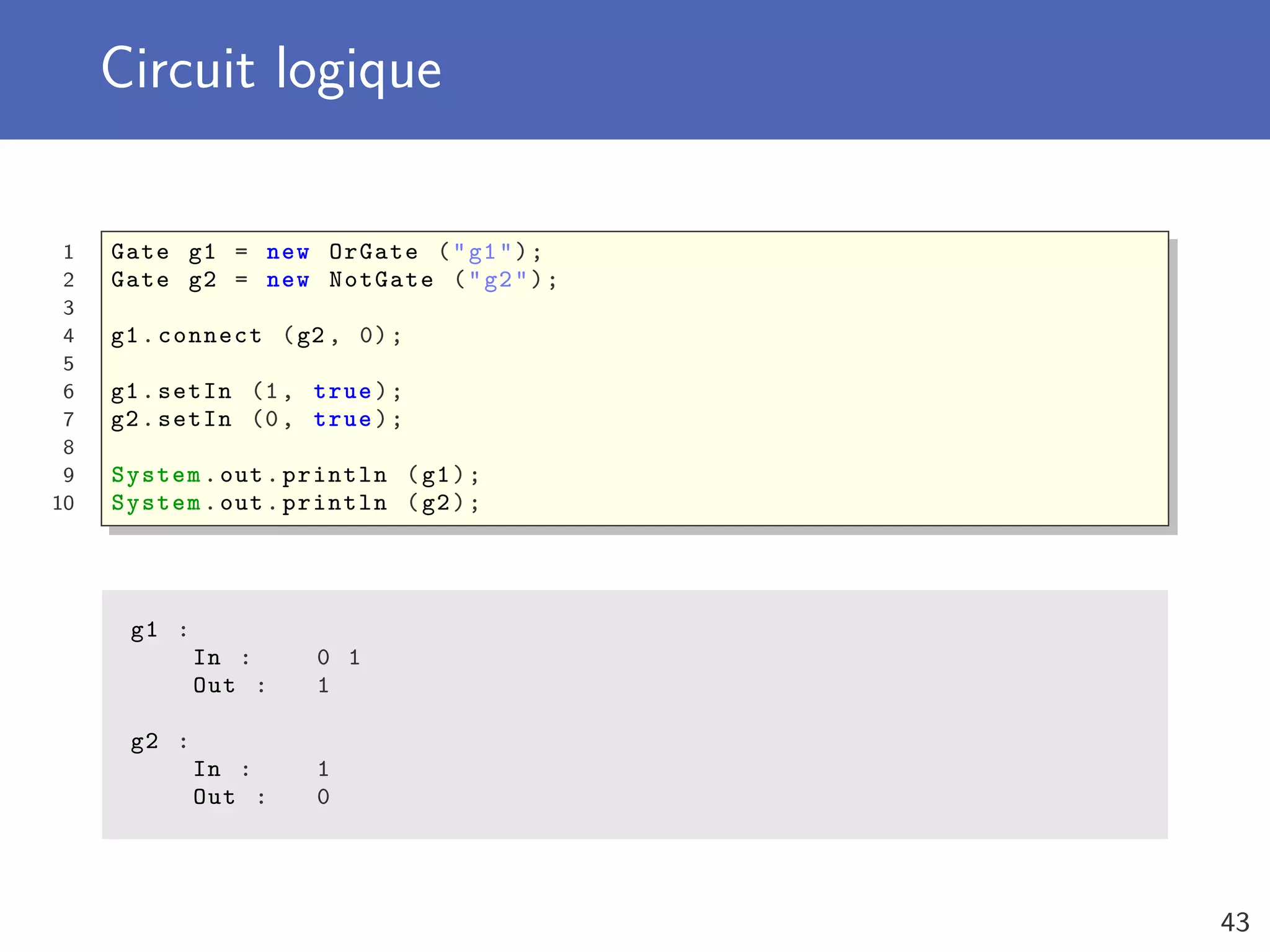Click line number 4 in the gutter

pyautogui.click(x=68, y=336)
